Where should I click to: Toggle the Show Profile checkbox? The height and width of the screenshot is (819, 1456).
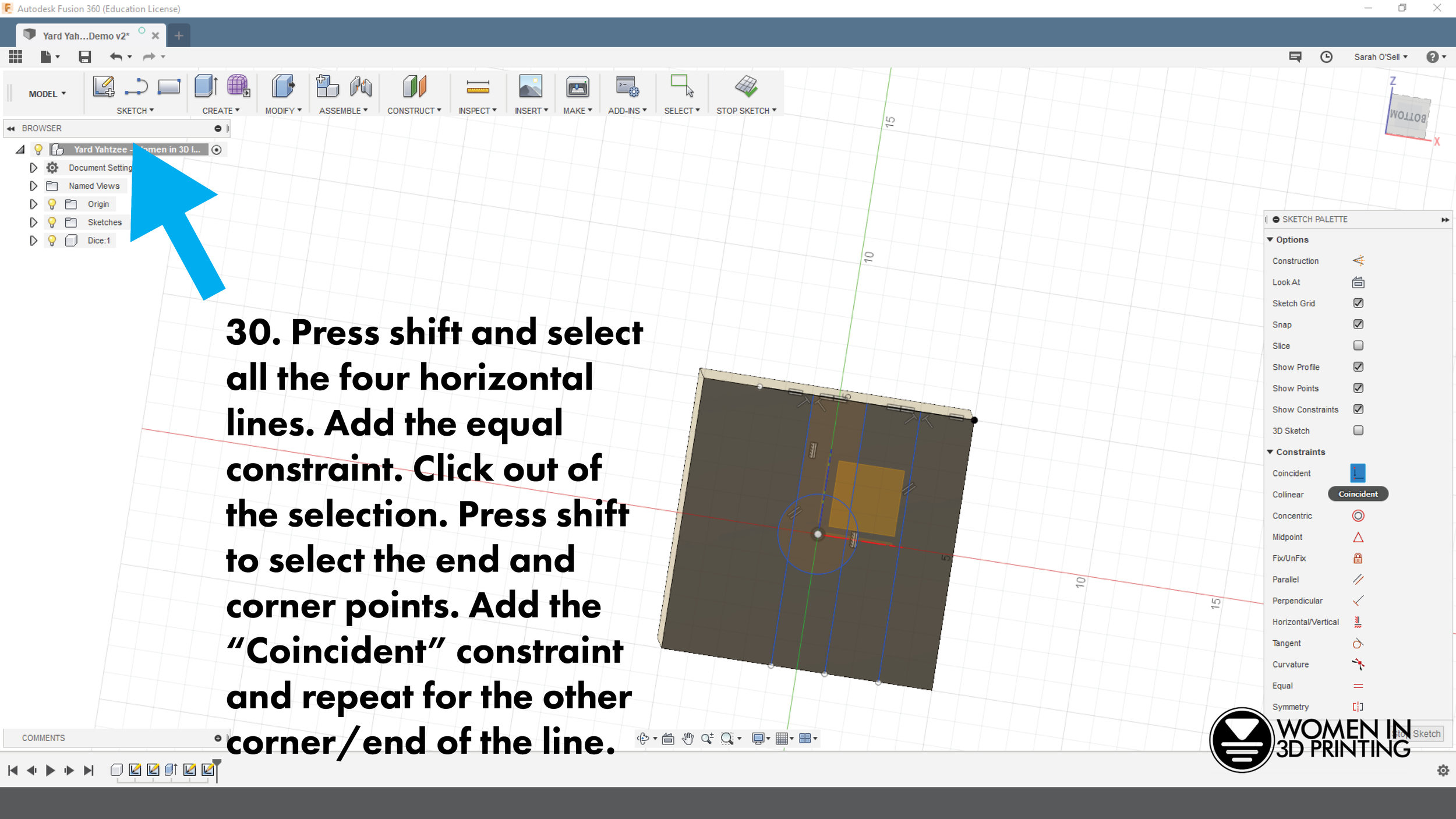tap(1358, 367)
